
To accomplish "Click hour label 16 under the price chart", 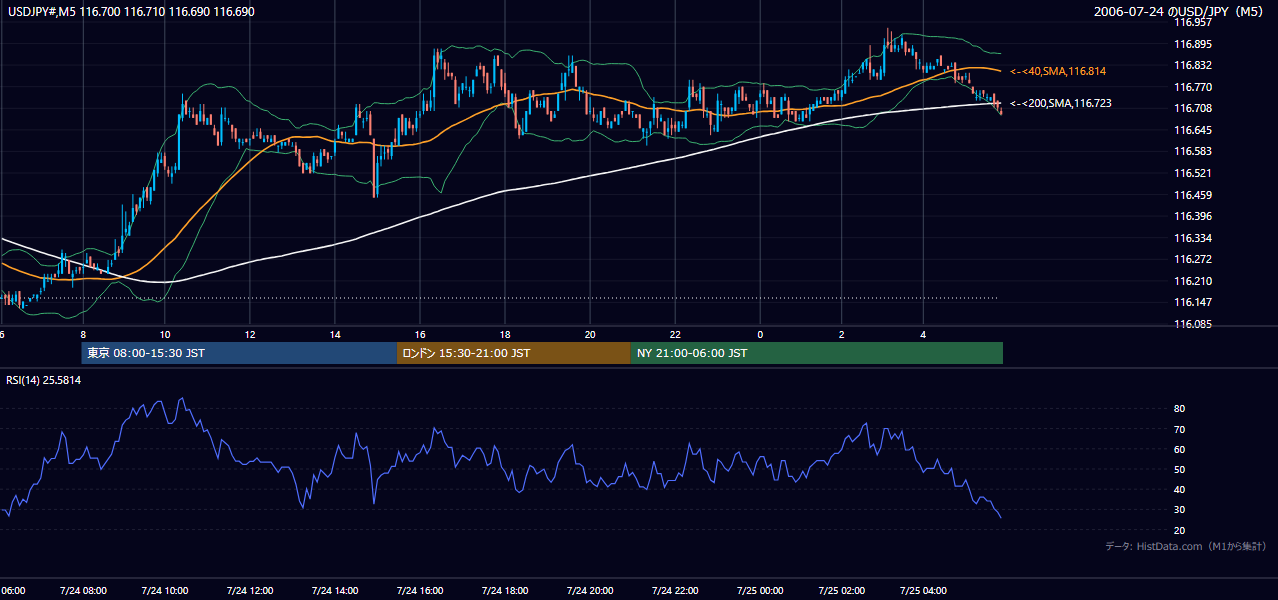I will tap(420, 334).
